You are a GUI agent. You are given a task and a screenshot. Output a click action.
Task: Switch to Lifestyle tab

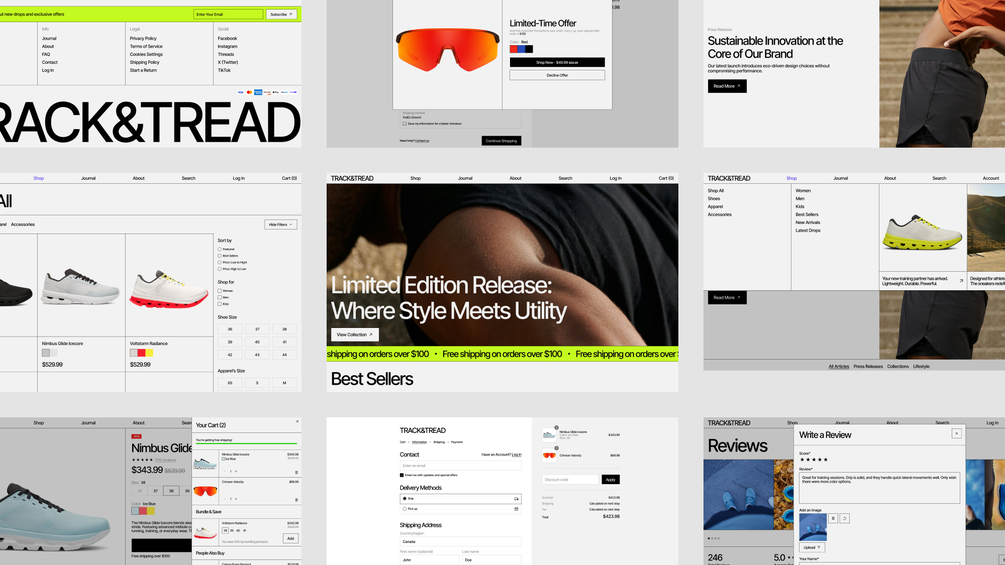(x=921, y=366)
